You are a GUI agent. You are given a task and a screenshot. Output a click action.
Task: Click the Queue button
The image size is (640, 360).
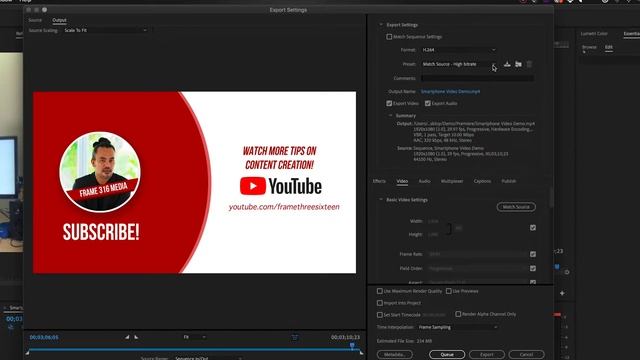point(447,354)
